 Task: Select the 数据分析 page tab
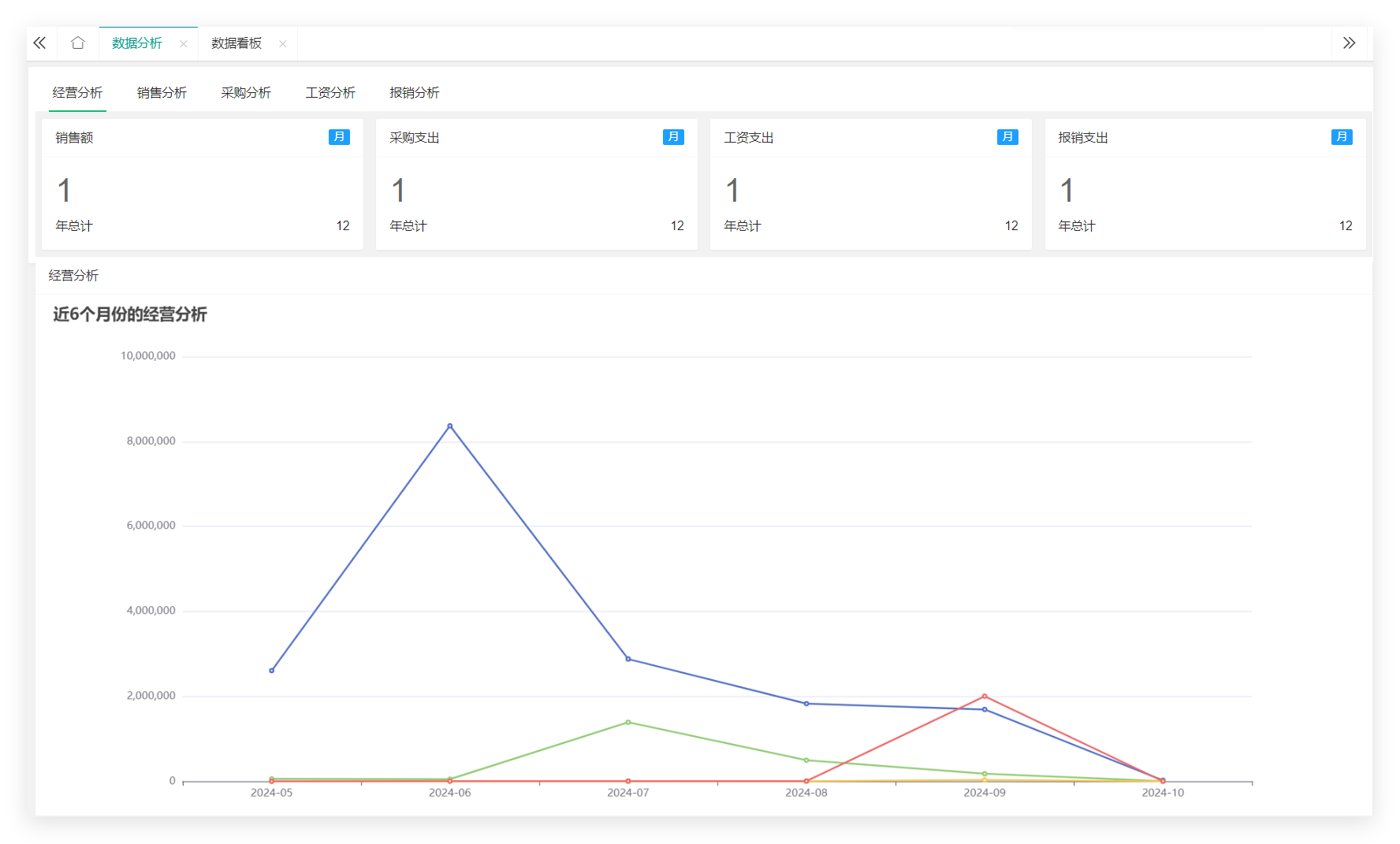point(137,43)
